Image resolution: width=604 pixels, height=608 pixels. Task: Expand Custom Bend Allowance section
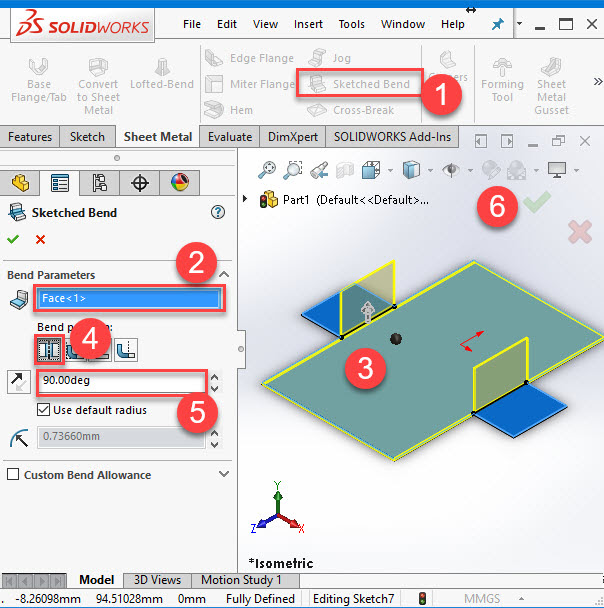pos(224,474)
